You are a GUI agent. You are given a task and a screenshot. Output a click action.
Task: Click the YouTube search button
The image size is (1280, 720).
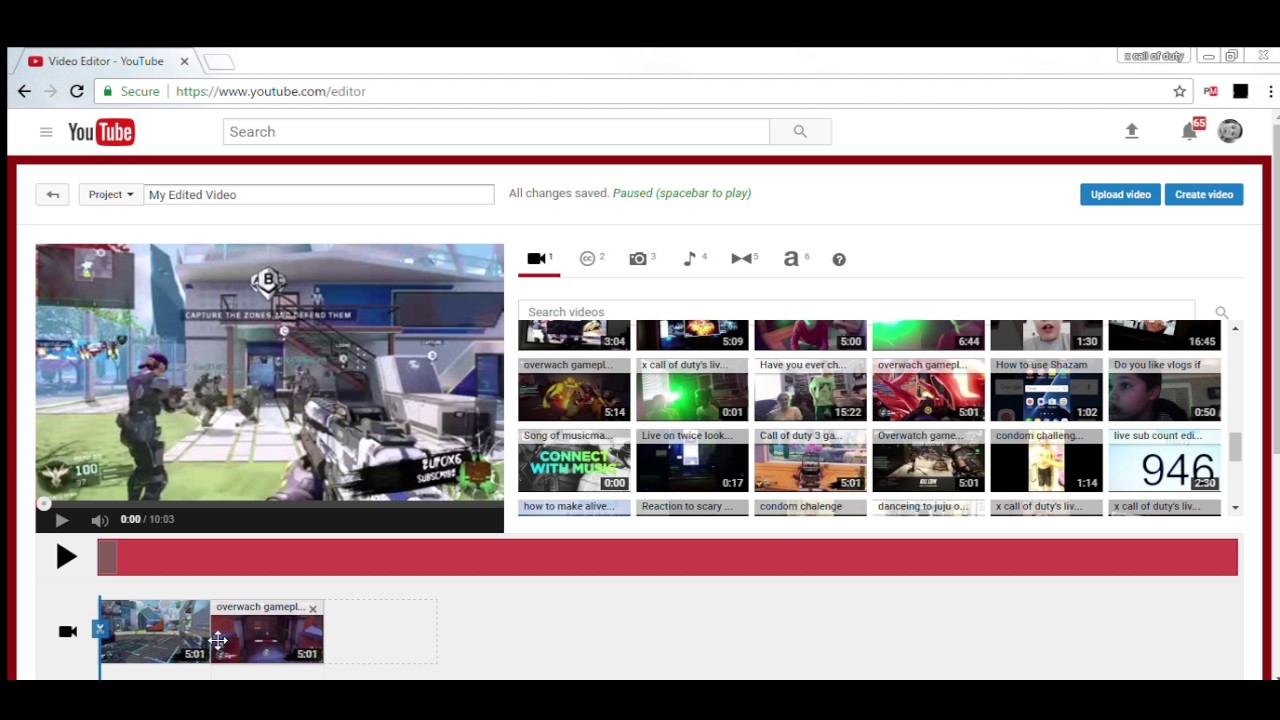(800, 132)
